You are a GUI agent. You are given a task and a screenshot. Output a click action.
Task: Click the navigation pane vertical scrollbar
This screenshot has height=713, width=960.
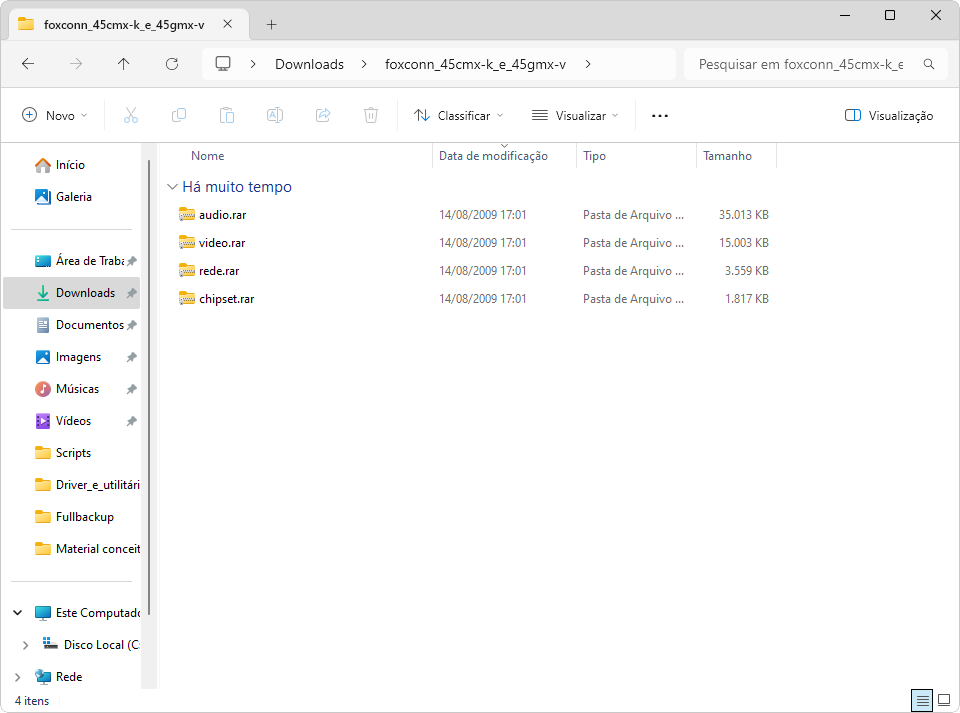click(x=149, y=387)
